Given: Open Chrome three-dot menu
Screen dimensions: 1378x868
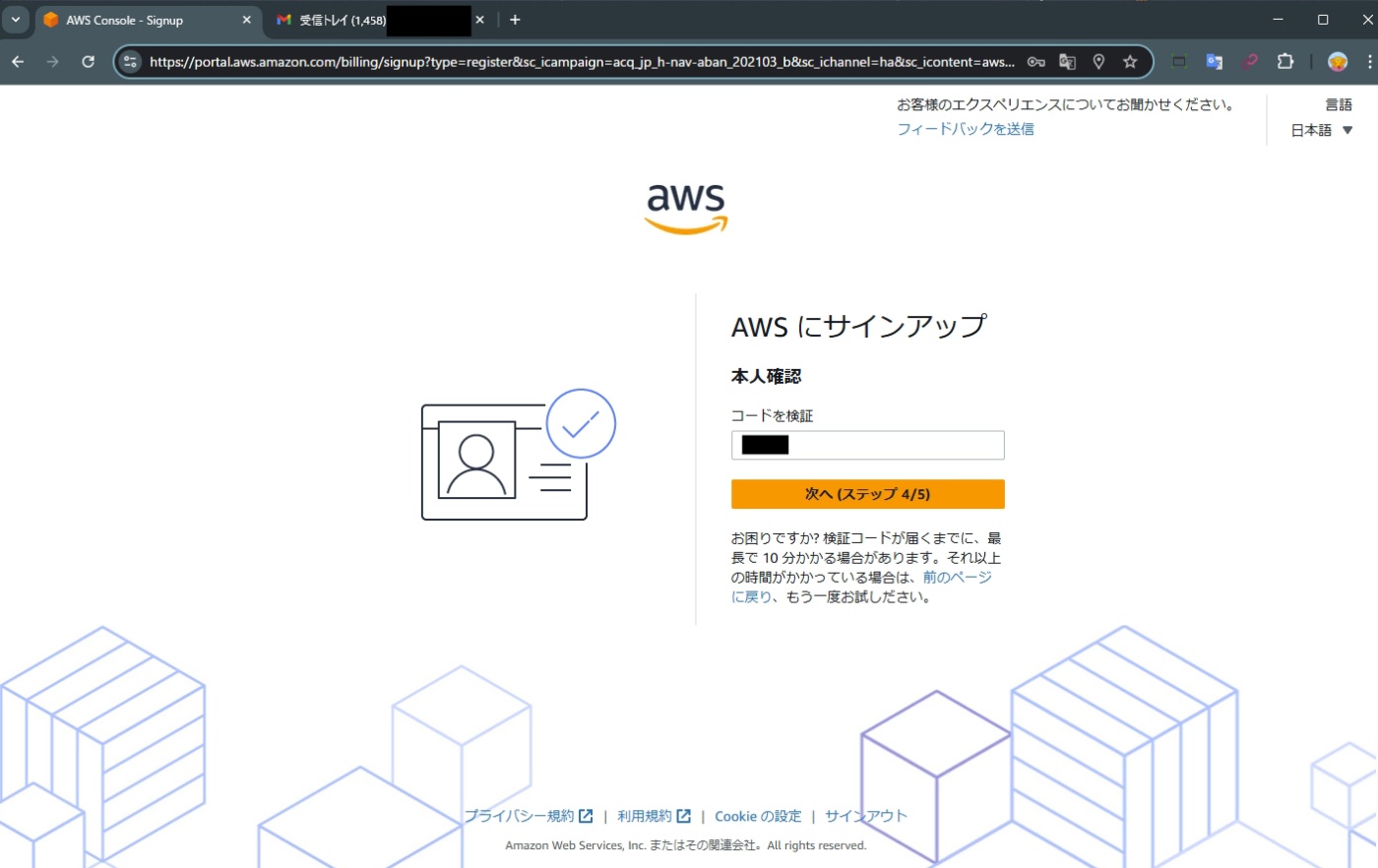Looking at the screenshot, I should click(1369, 61).
